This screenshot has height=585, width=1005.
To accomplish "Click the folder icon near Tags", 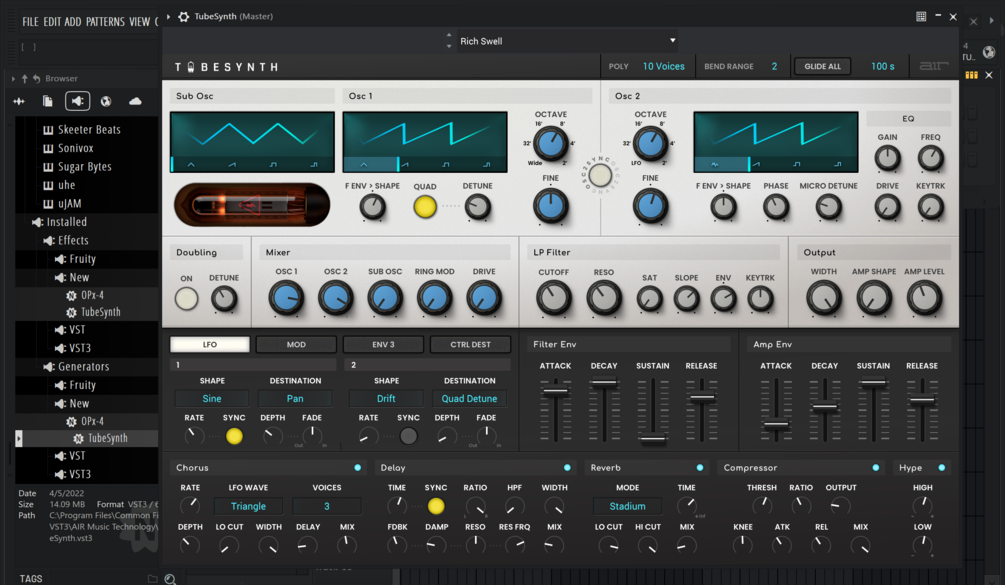I will coord(152,579).
